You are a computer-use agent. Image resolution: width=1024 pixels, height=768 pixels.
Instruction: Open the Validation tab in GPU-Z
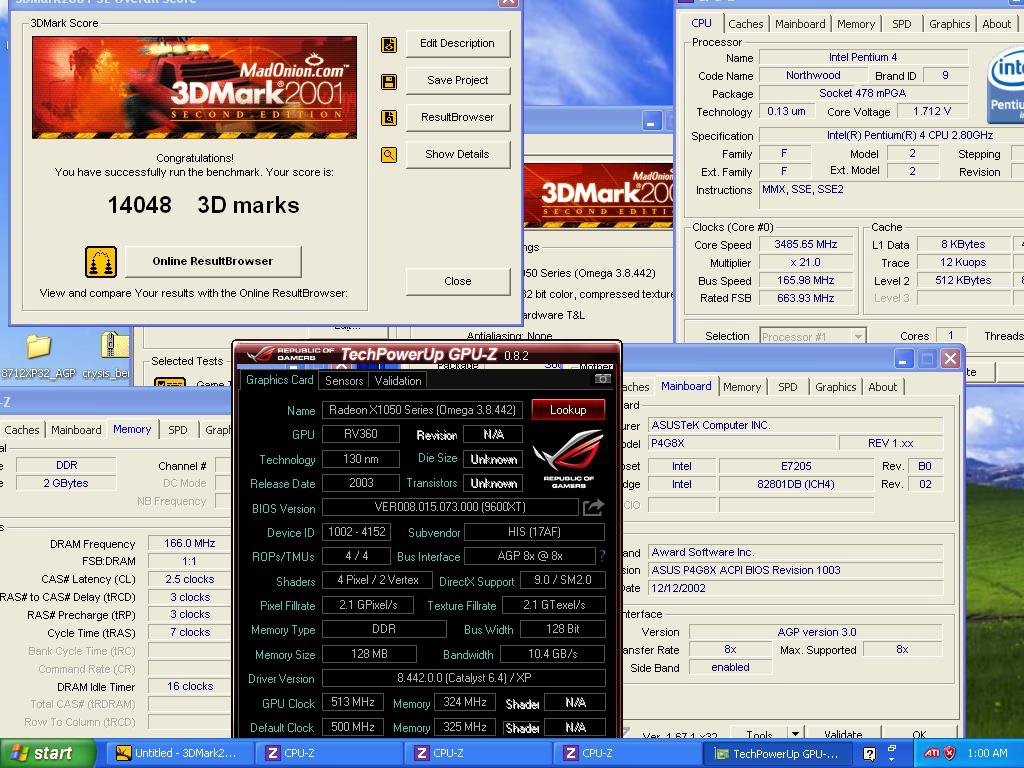tap(398, 381)
